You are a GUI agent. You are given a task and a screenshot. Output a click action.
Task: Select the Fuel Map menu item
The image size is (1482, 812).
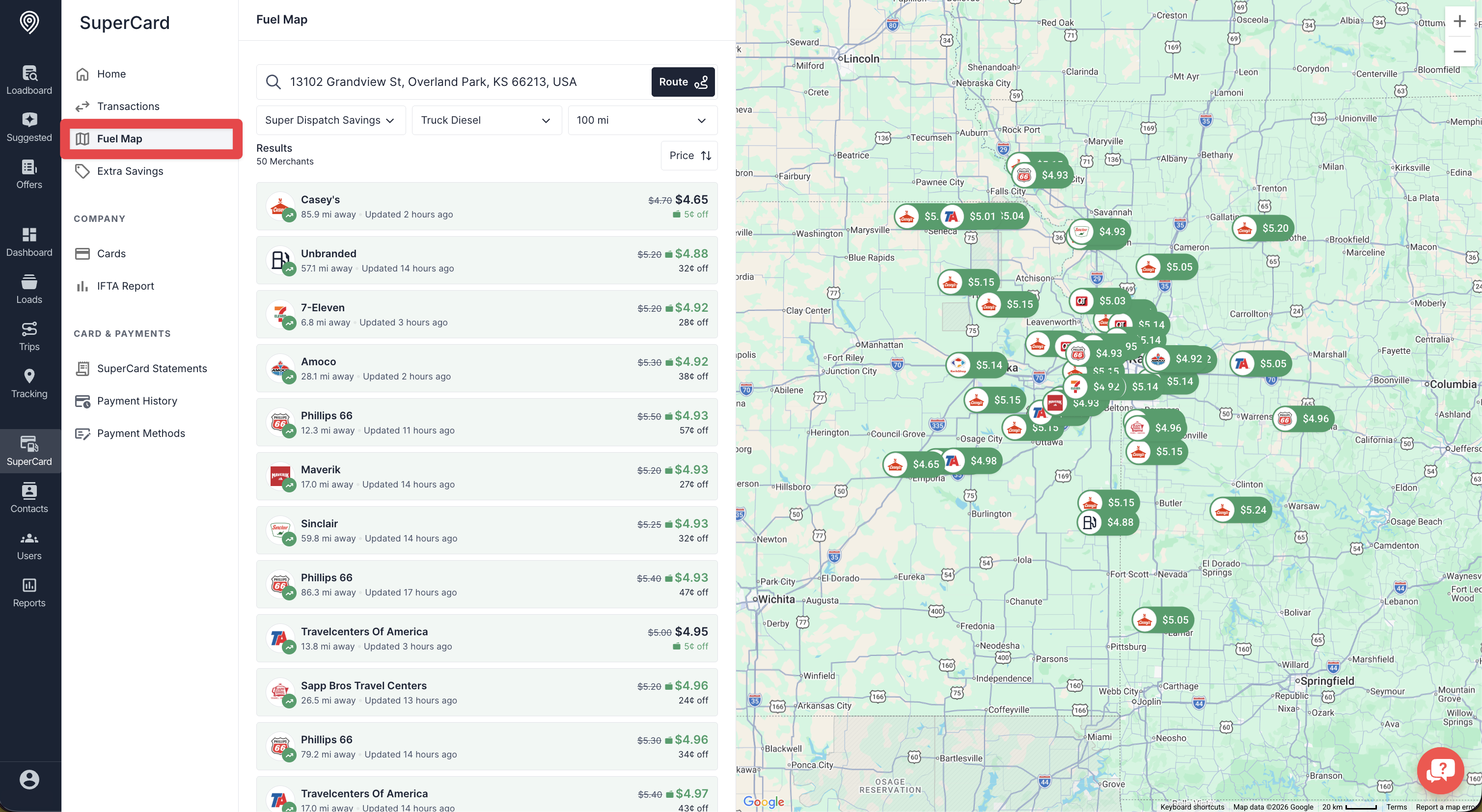151,138
